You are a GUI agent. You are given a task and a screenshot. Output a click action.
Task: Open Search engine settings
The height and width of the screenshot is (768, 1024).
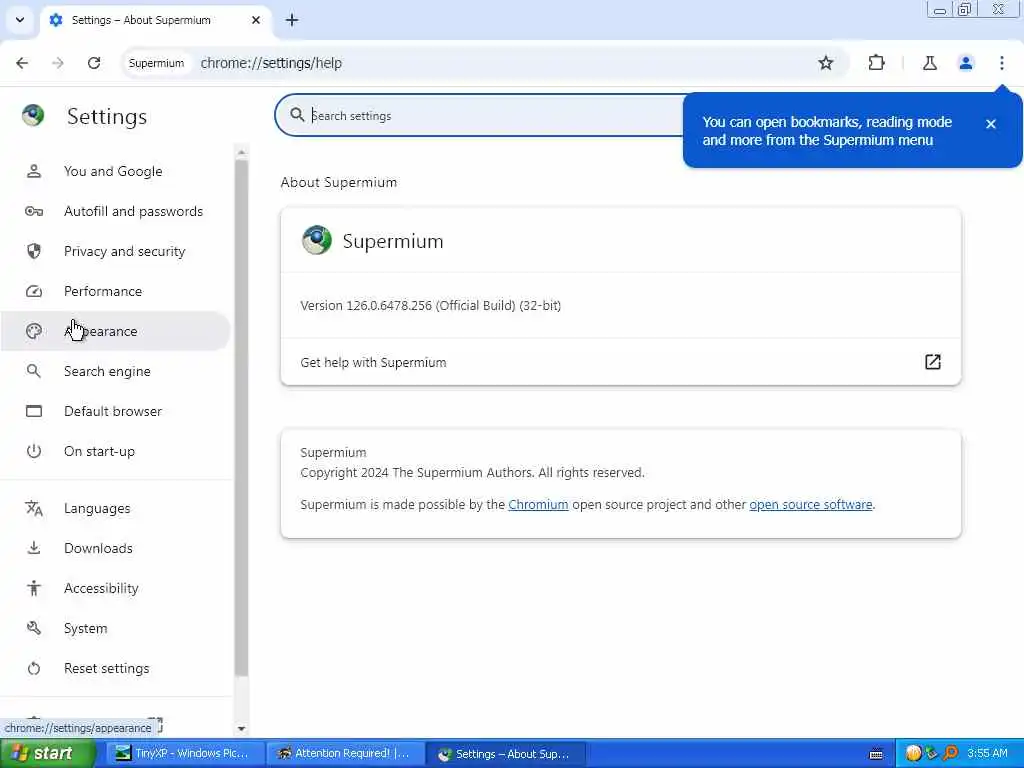click(115, 371)
